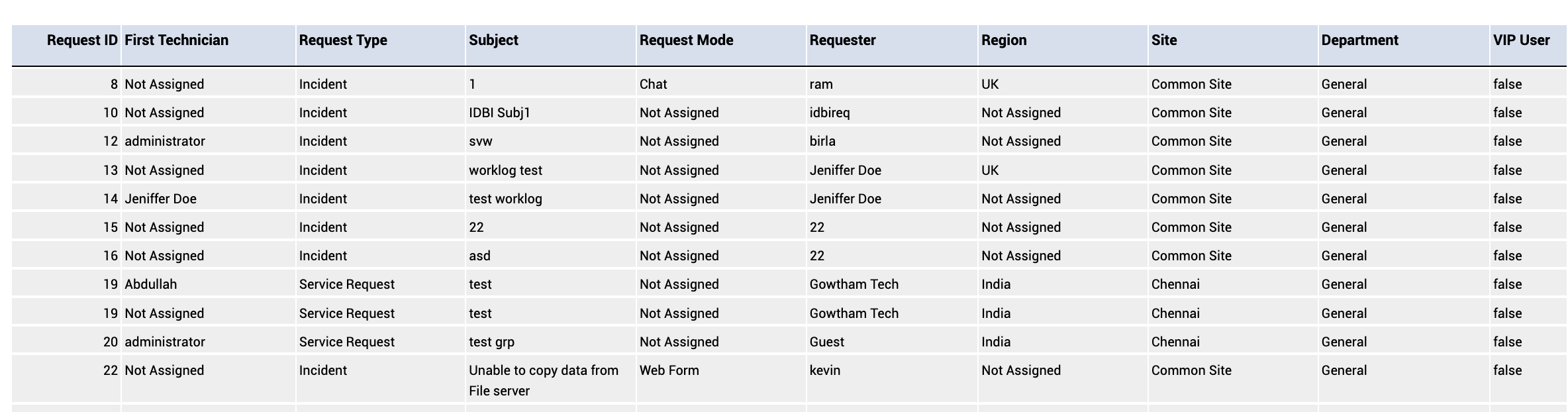The width and height of the screenshot is (1568, 412).
Task: Open the 'Unable to copy data from File server' subject
Action: [x=544, y=380]
